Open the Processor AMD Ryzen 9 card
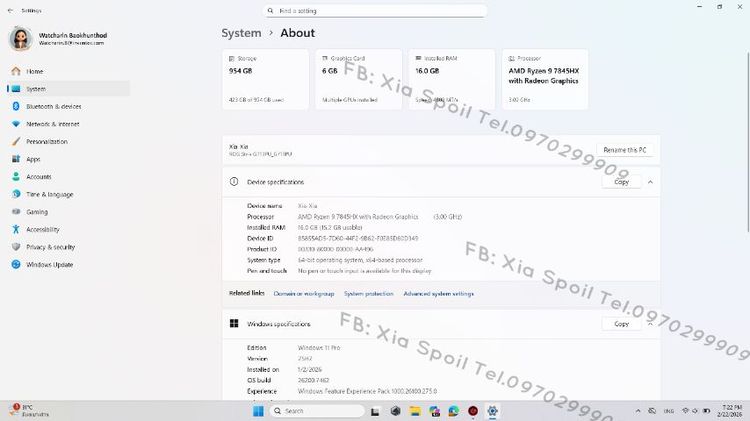 (x=545, y=79)
